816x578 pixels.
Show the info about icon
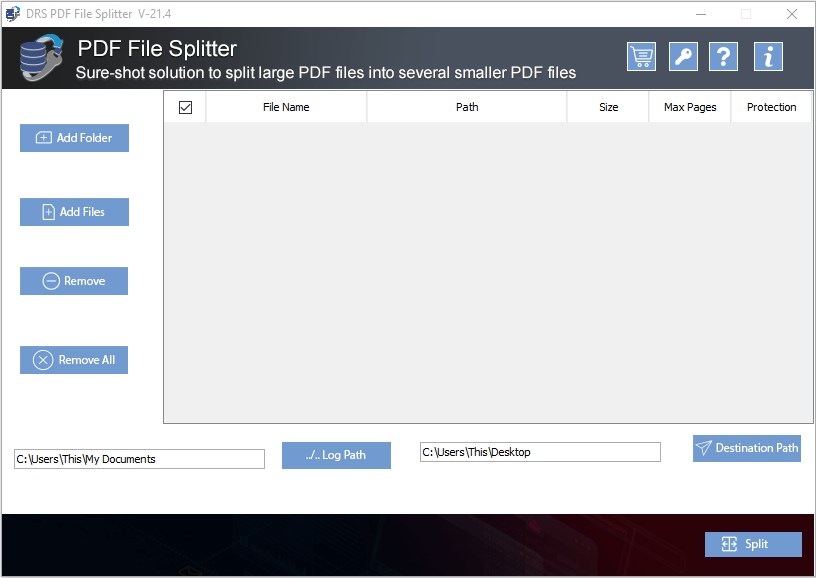(768, 57)
